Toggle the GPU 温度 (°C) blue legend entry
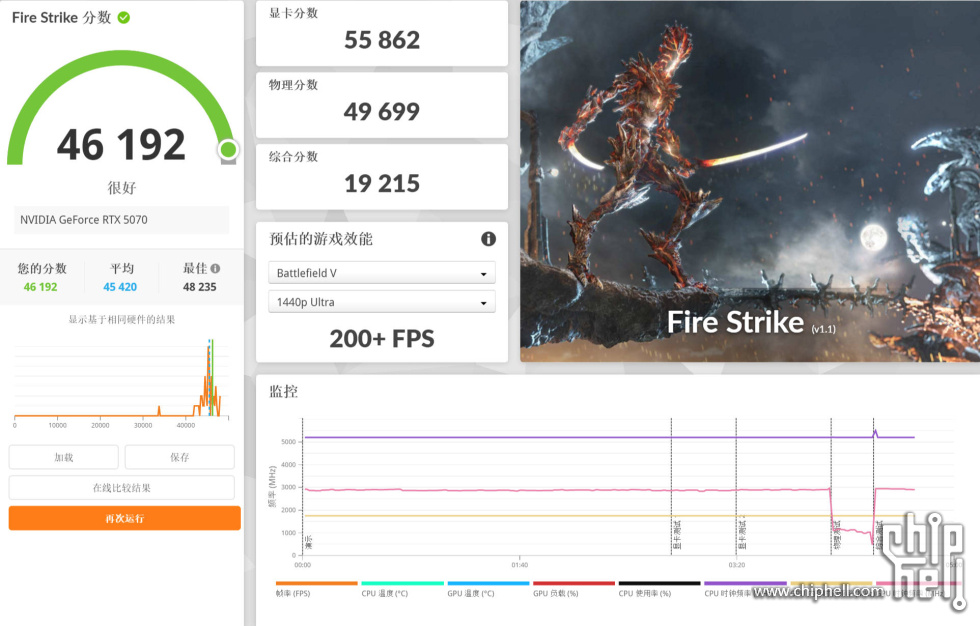This screenshot has width=980, height=626. pyautogui.click(x=488, y=590)
